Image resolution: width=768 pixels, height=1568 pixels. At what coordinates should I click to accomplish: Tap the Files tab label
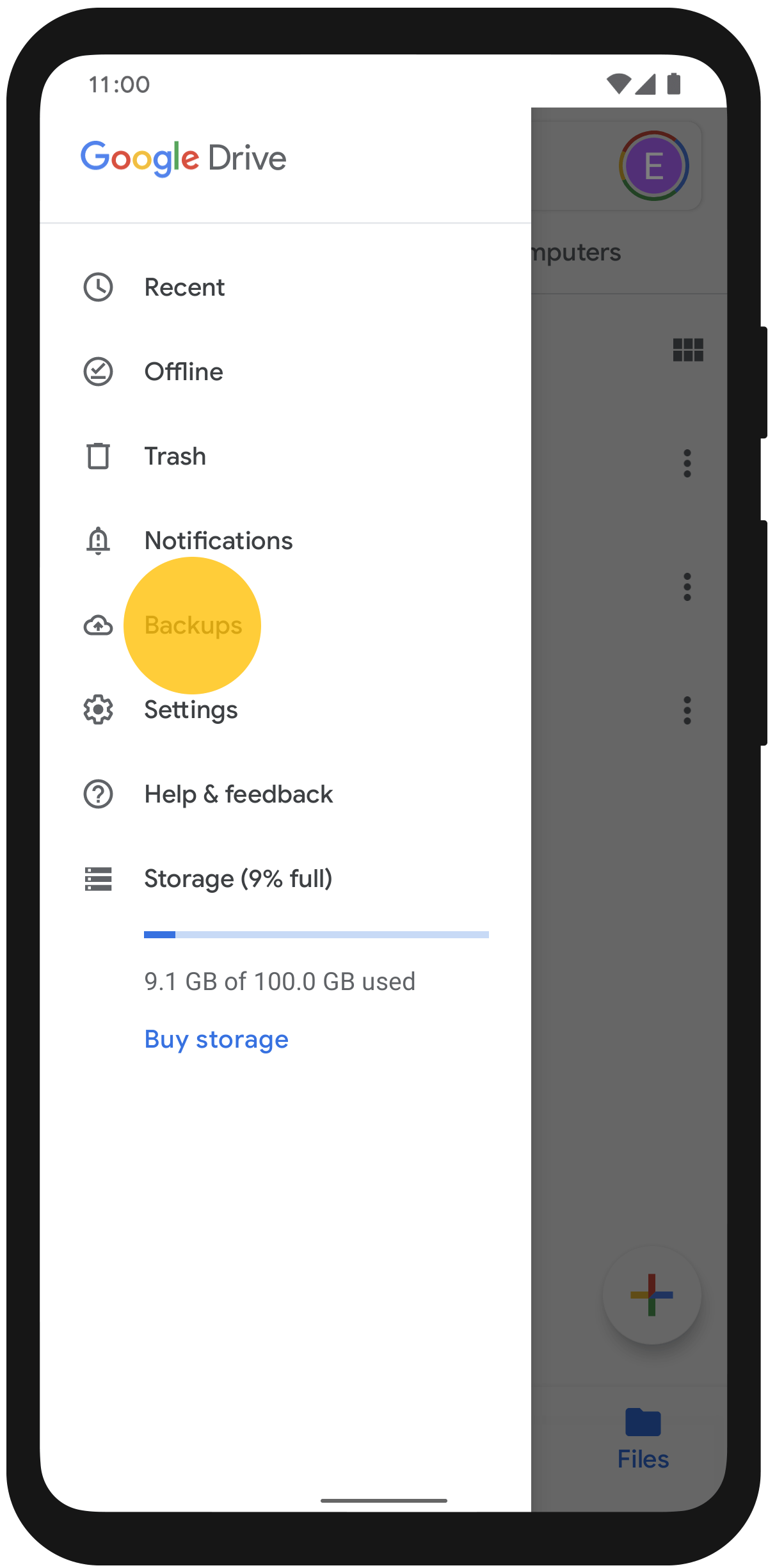643,1460
